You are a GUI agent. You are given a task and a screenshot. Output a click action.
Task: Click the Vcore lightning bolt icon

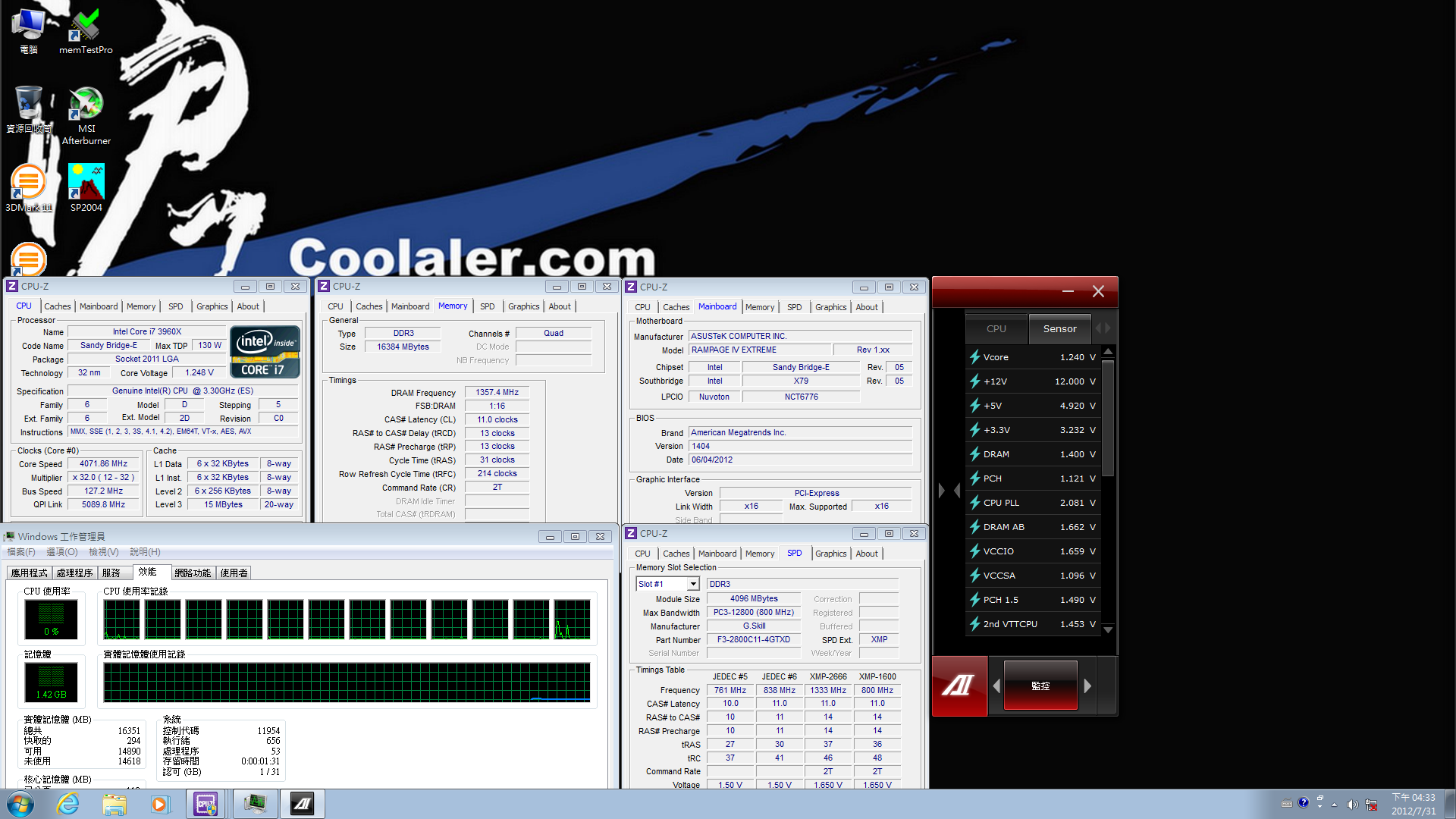click(x=974, y=357)
